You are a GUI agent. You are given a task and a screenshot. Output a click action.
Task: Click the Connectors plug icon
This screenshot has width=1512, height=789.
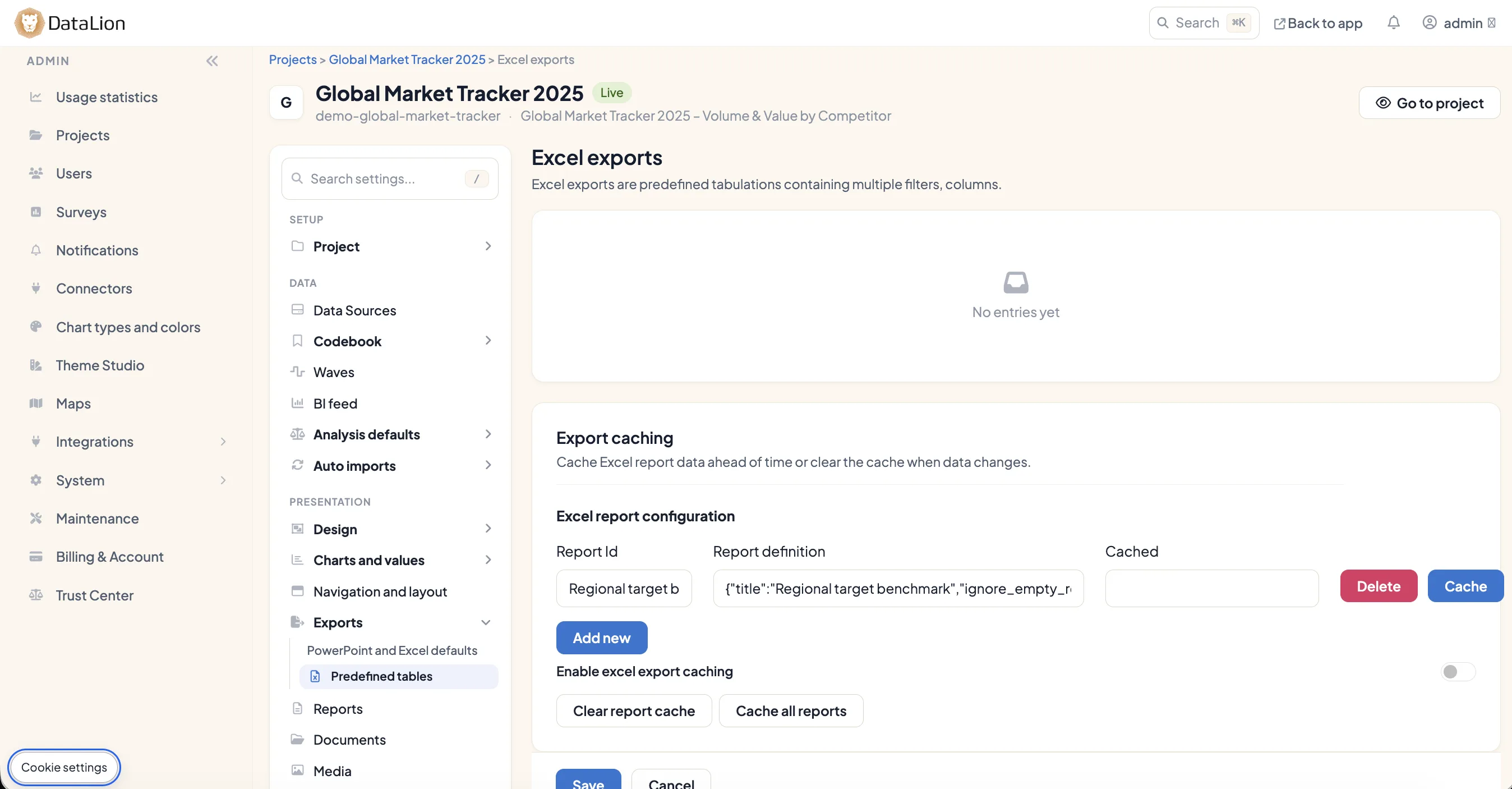click(x=36, y=288)
